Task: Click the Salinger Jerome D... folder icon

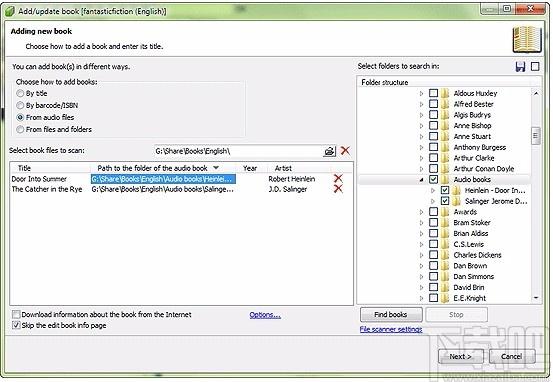Action: pyautogui.click(x=456, y=201)
